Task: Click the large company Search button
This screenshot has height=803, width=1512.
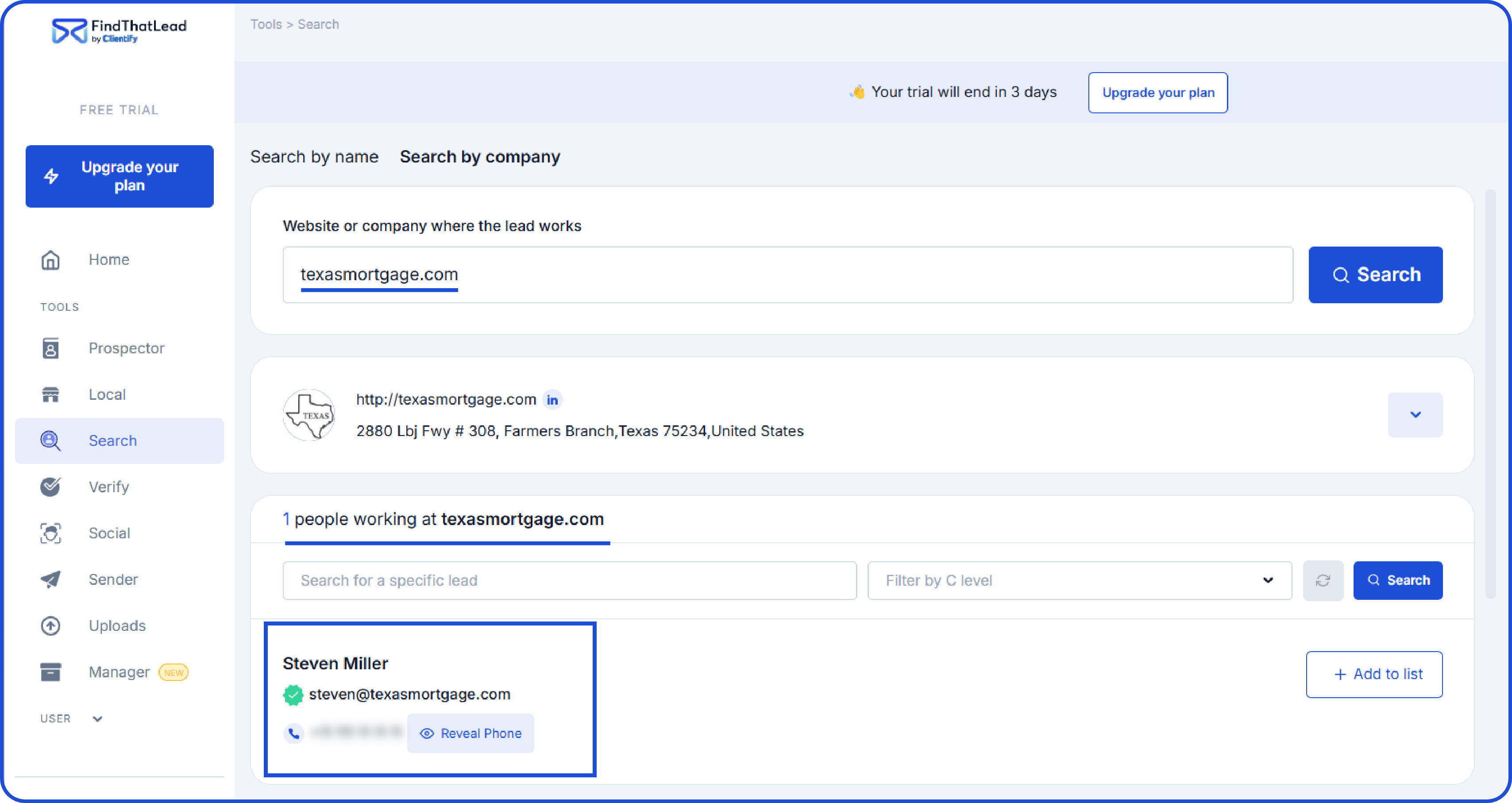Action: coord(1375,275)
